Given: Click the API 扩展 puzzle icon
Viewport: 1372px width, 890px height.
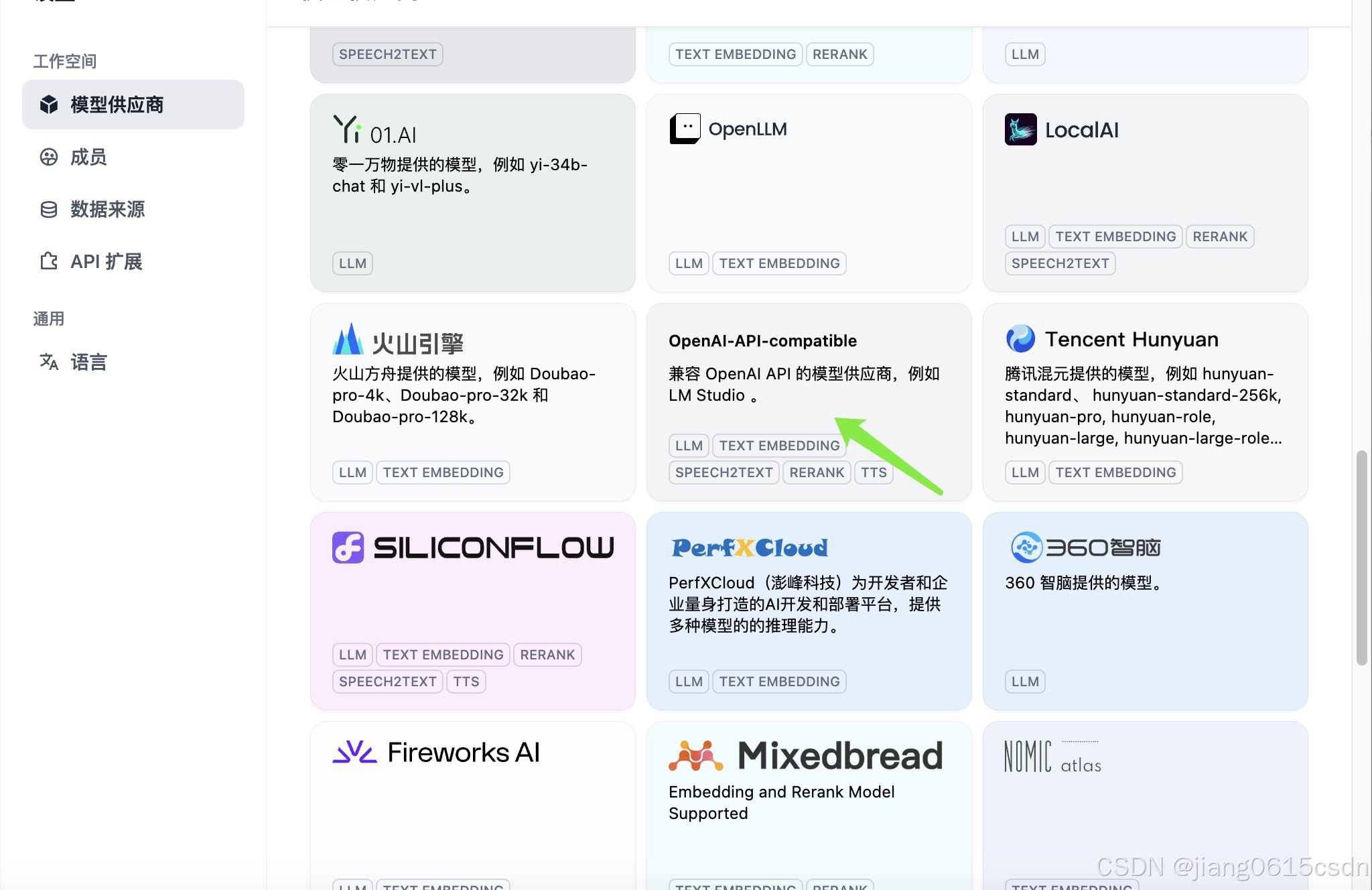Looking at the screenshot, I should tap(49, 261).
